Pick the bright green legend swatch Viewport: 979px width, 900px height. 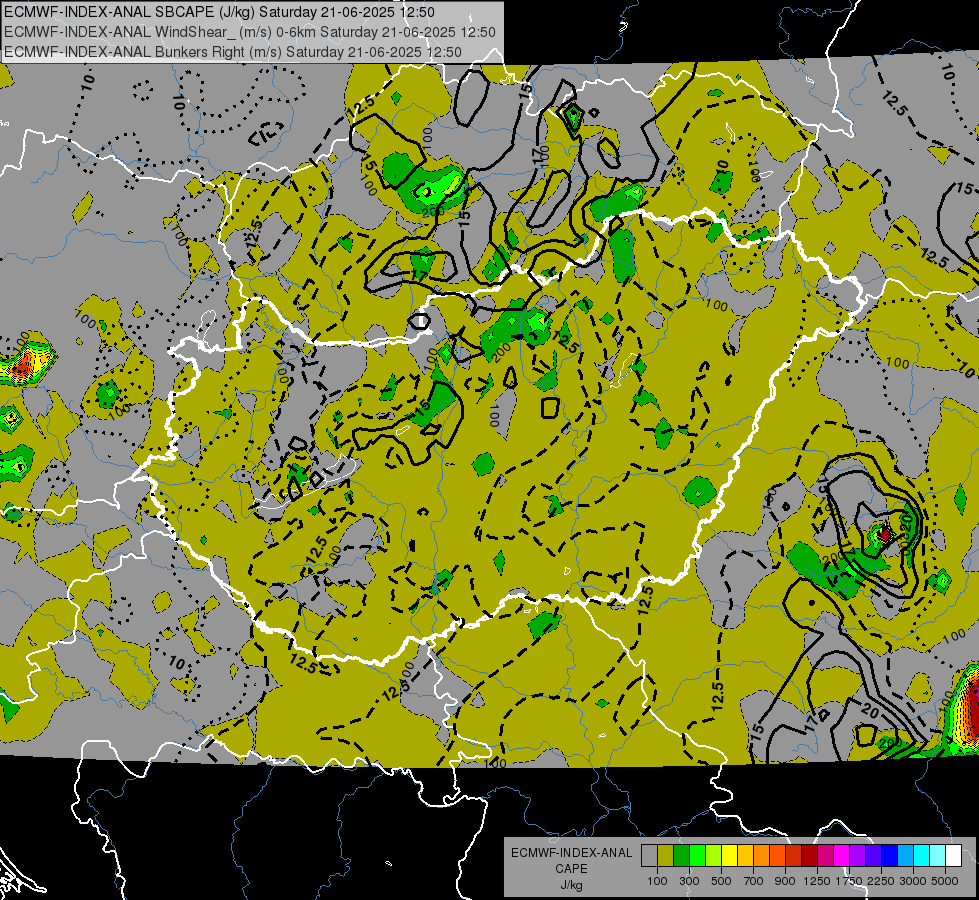[697, 856]
